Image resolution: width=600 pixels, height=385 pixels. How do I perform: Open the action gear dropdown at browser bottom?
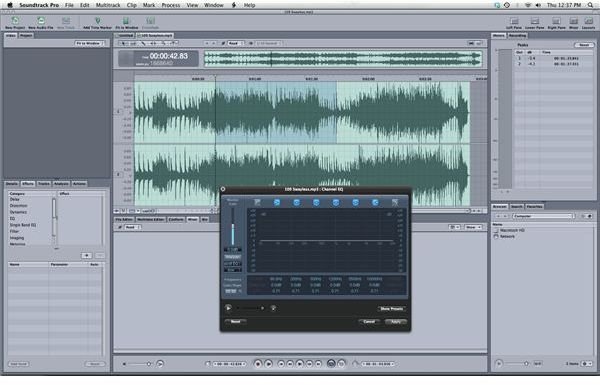click(x=587, y=364)
